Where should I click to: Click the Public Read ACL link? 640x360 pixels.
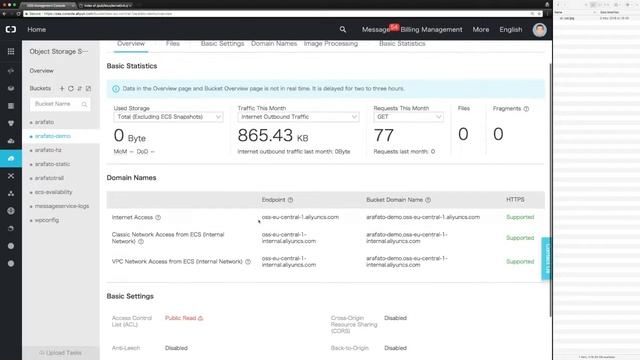tap(180, 318)
